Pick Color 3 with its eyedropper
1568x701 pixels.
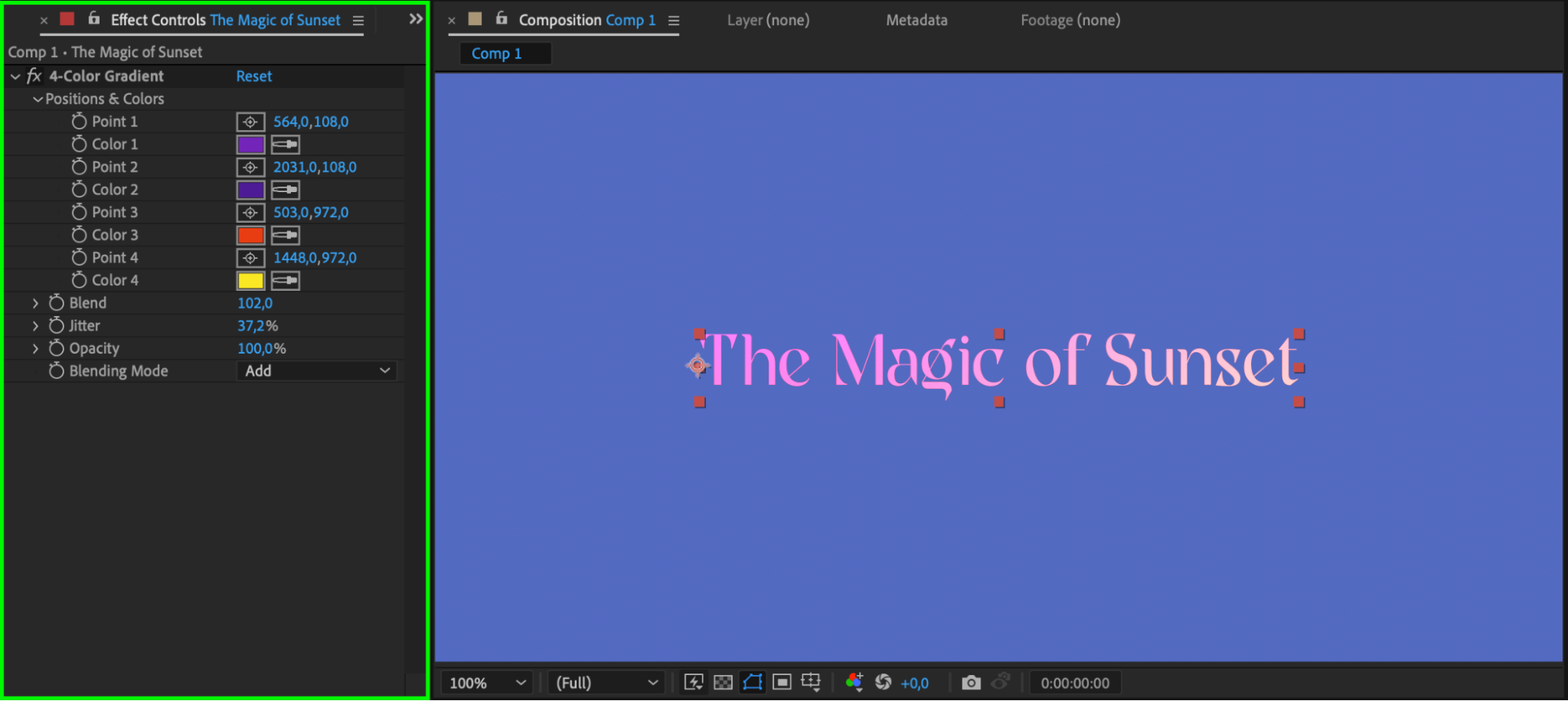pyautogui.click(x=286, y=235)
